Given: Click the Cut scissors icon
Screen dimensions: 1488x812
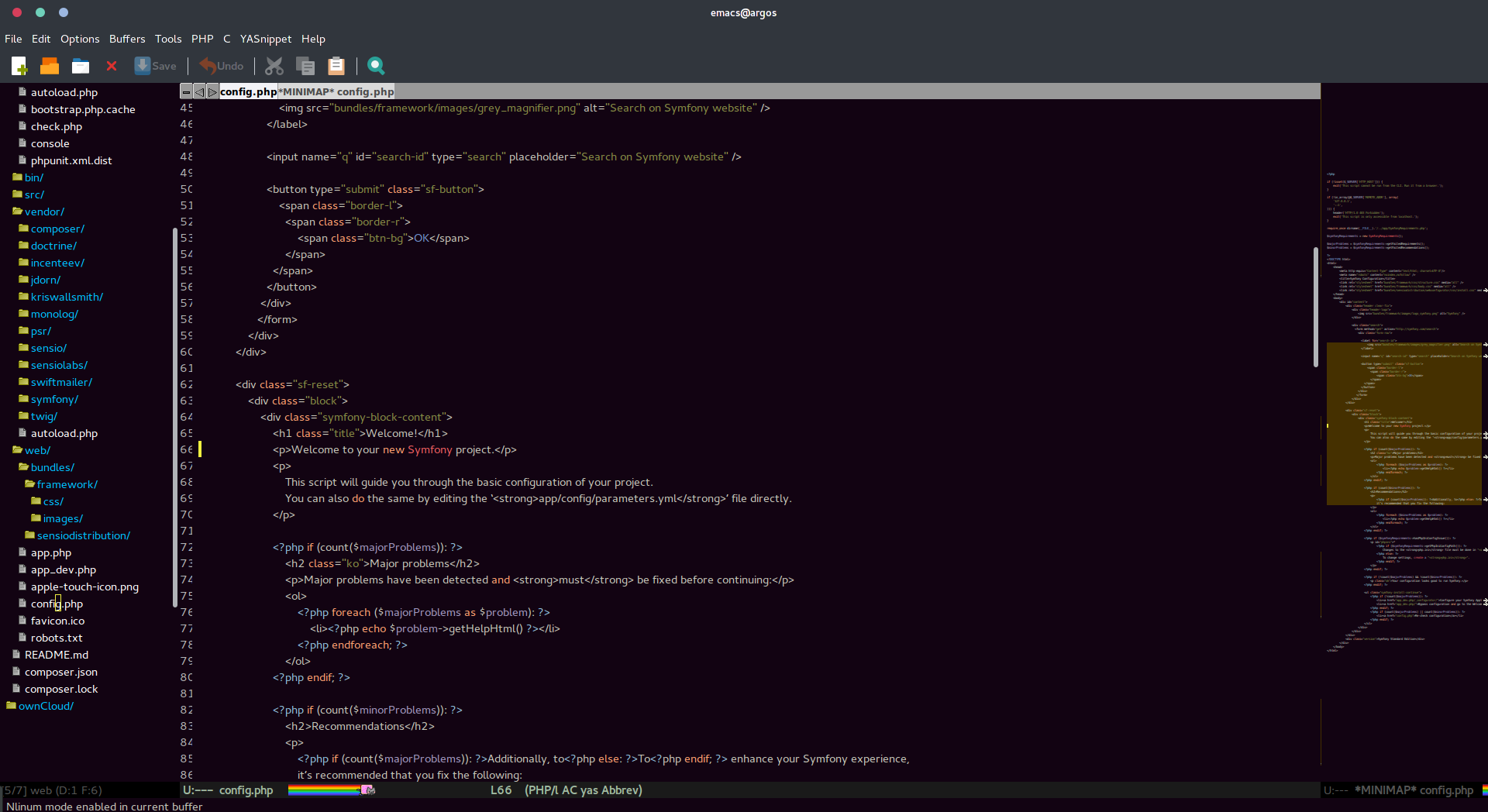Looking at the screenshot, I should [274, 66].
